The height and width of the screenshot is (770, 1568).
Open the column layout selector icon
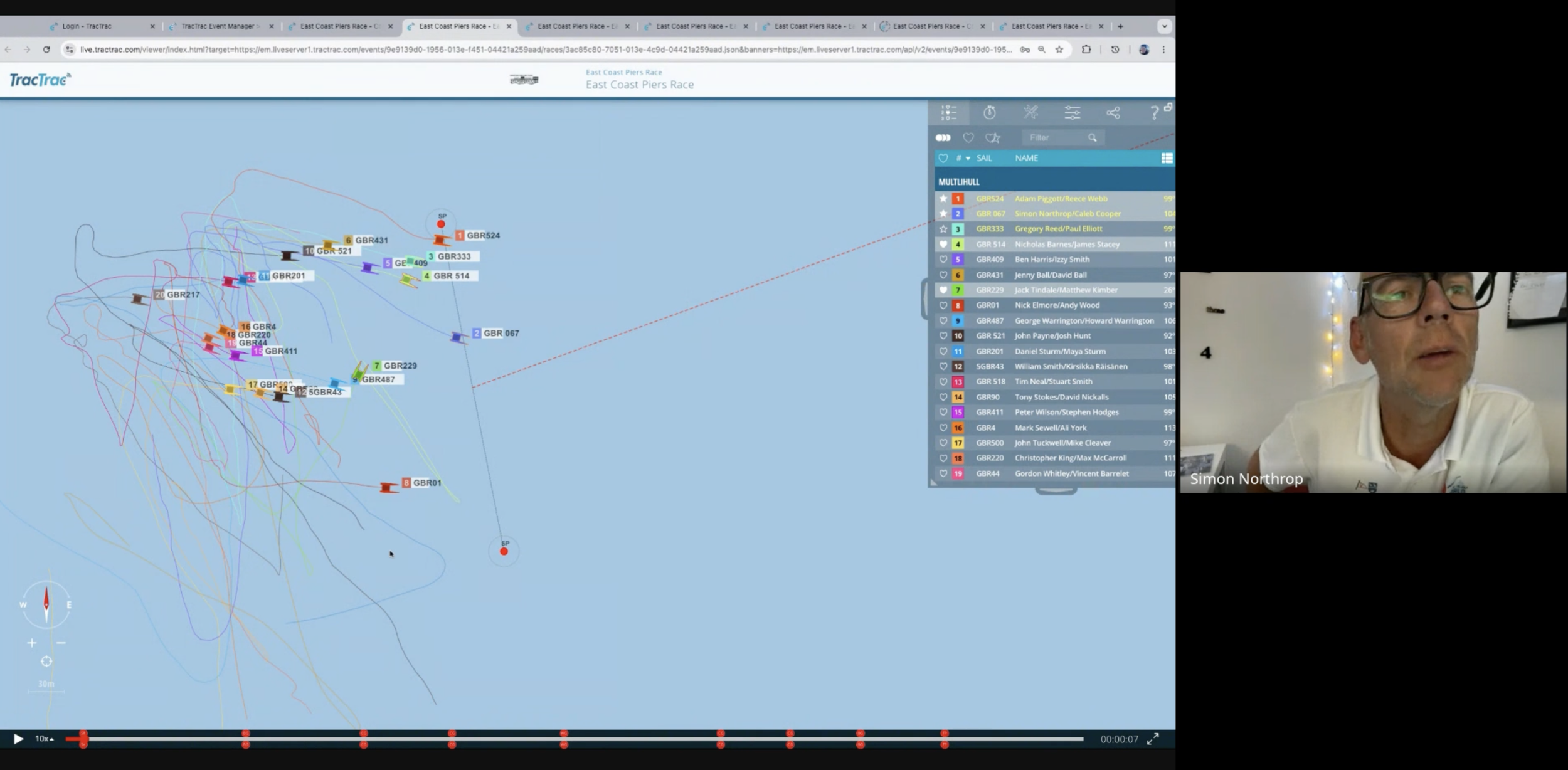click(1167, 158)
